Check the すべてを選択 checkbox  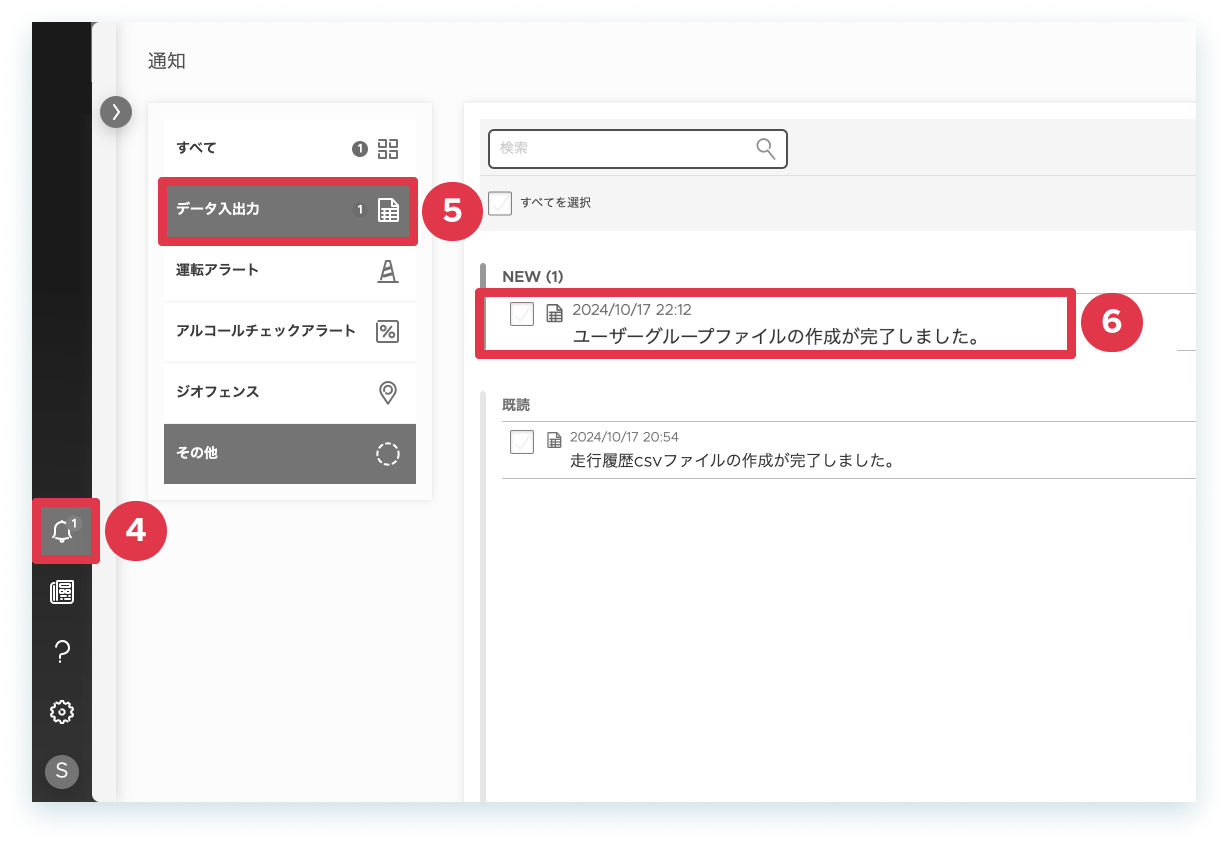point(500,203)
